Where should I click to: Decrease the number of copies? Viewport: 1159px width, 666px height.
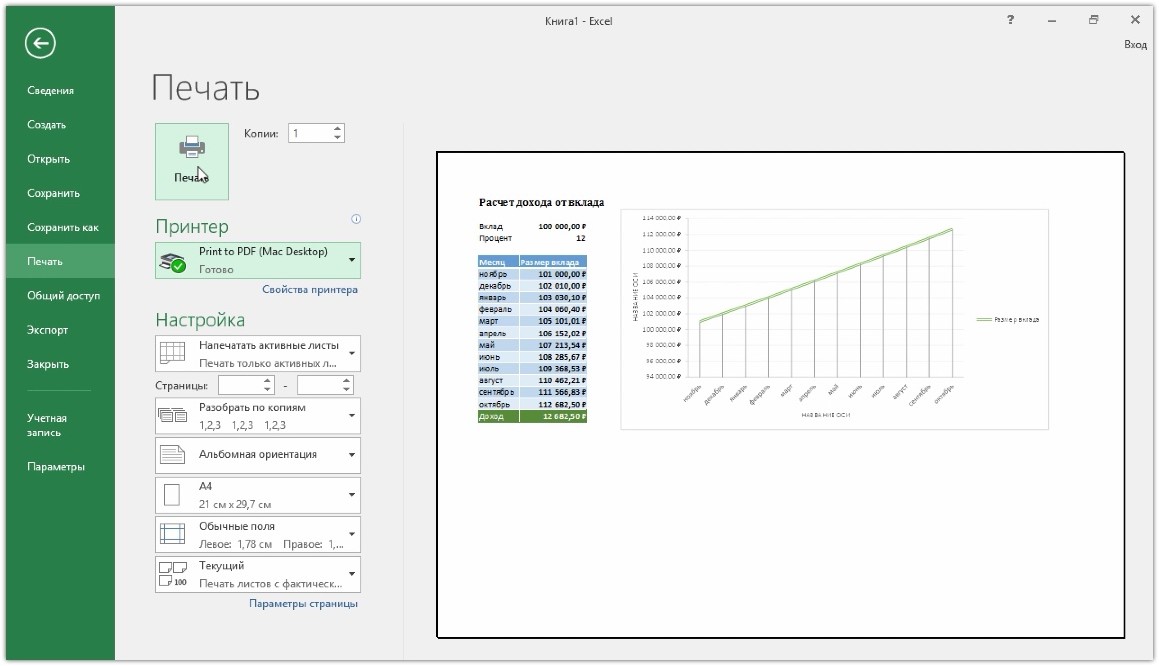tap(338, 137)
